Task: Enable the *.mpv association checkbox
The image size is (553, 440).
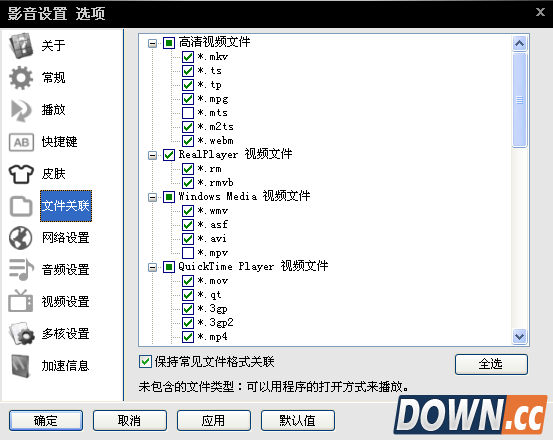Action: point(188,253)
